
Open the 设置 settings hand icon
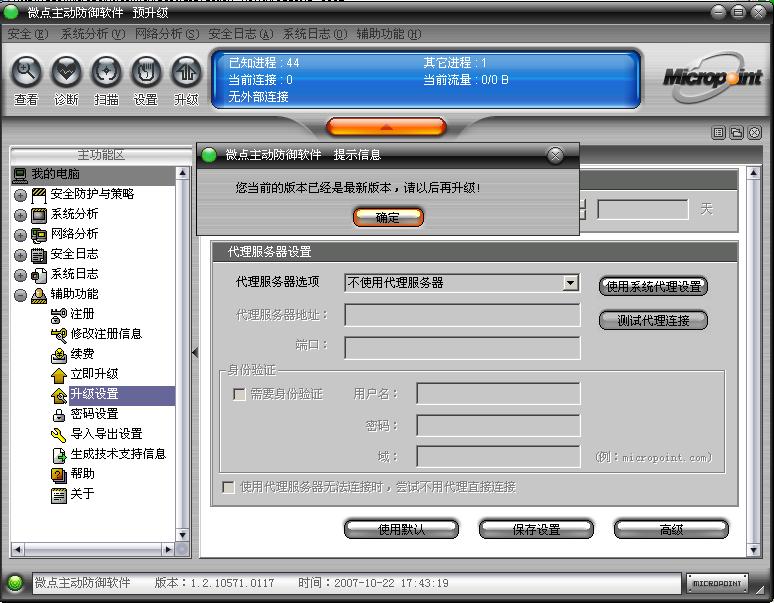146,72
